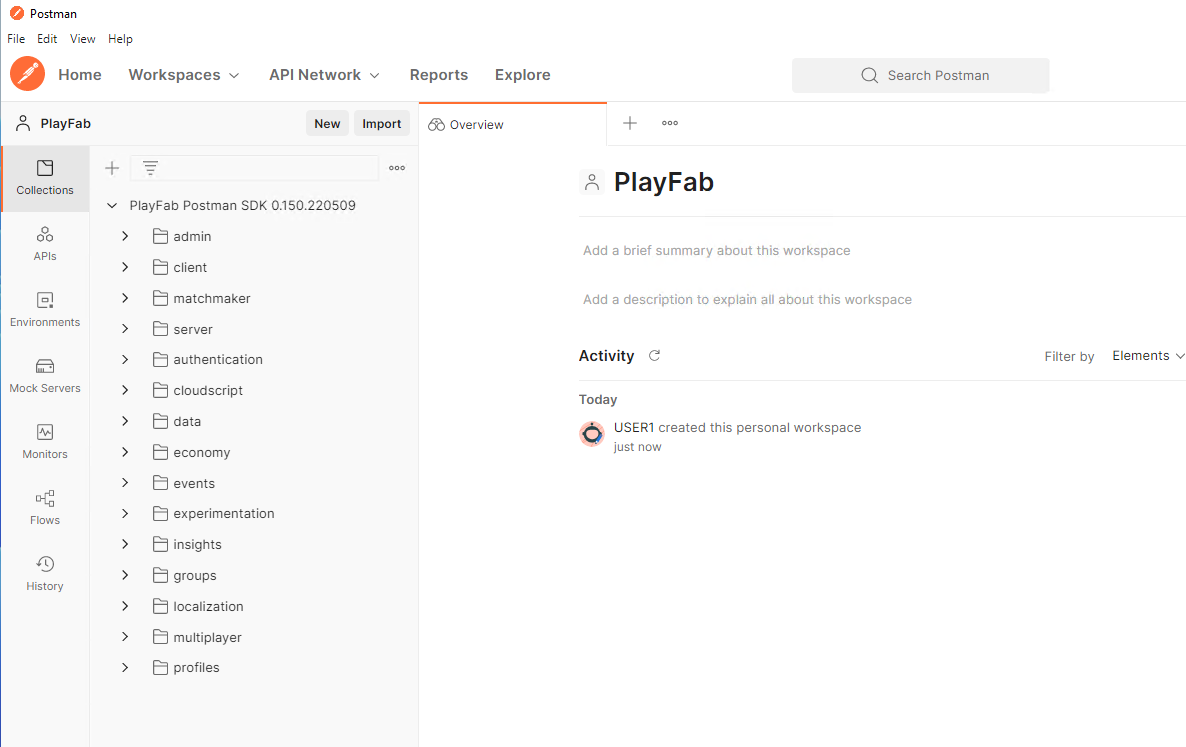Viewport: 1186px width, 747px height.
Task: Open the Collections panel in sidebar
Action: click(44, 178)
